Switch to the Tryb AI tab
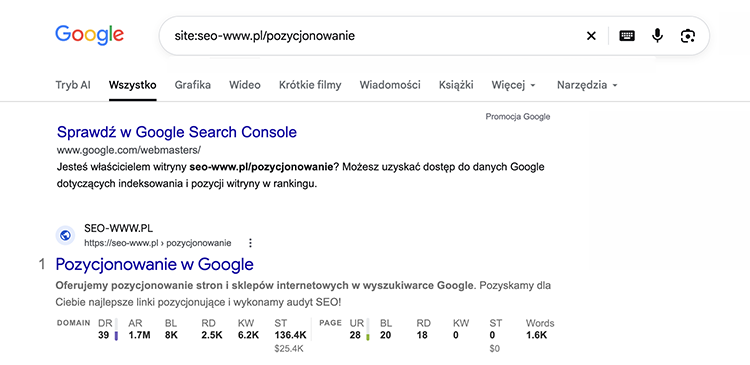This screenshot has width=750, height=365. 73,85
